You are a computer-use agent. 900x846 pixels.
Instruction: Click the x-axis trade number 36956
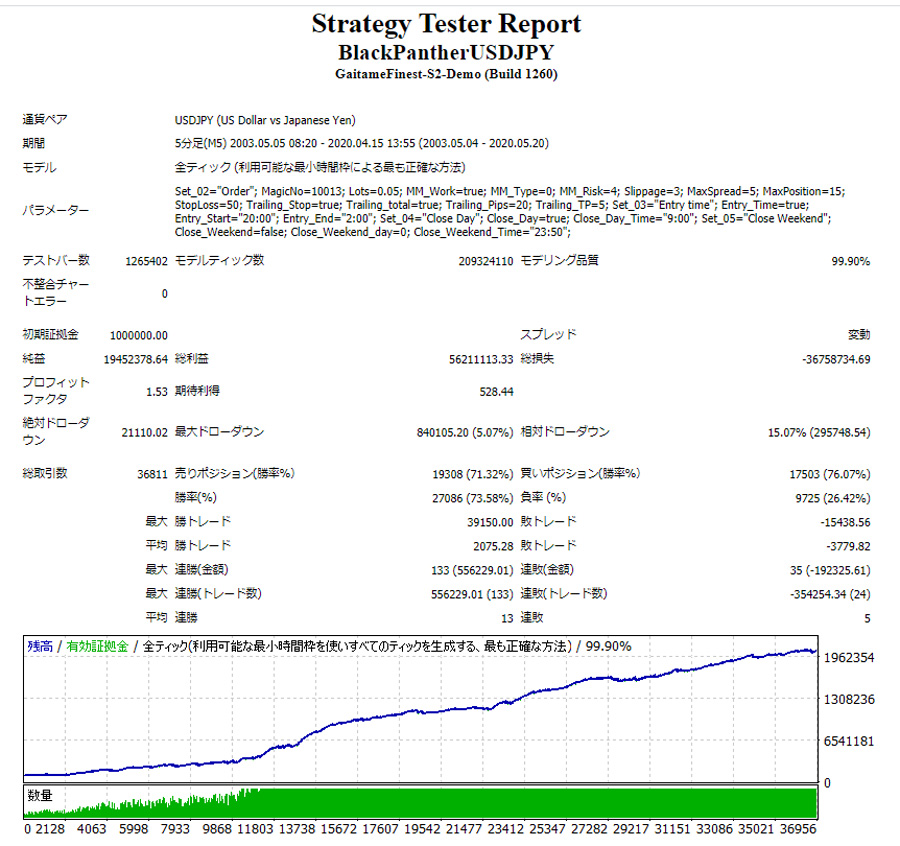point(798,829)
